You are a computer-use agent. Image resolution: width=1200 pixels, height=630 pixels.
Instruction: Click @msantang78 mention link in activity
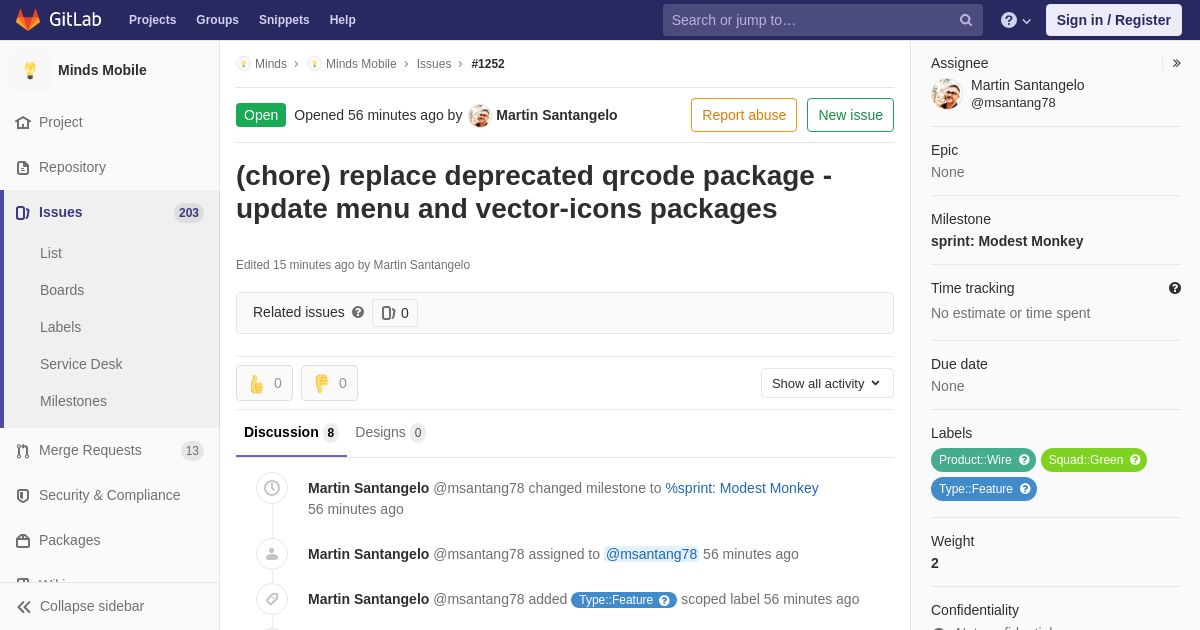pyautogui.click(x=651, y=554)
